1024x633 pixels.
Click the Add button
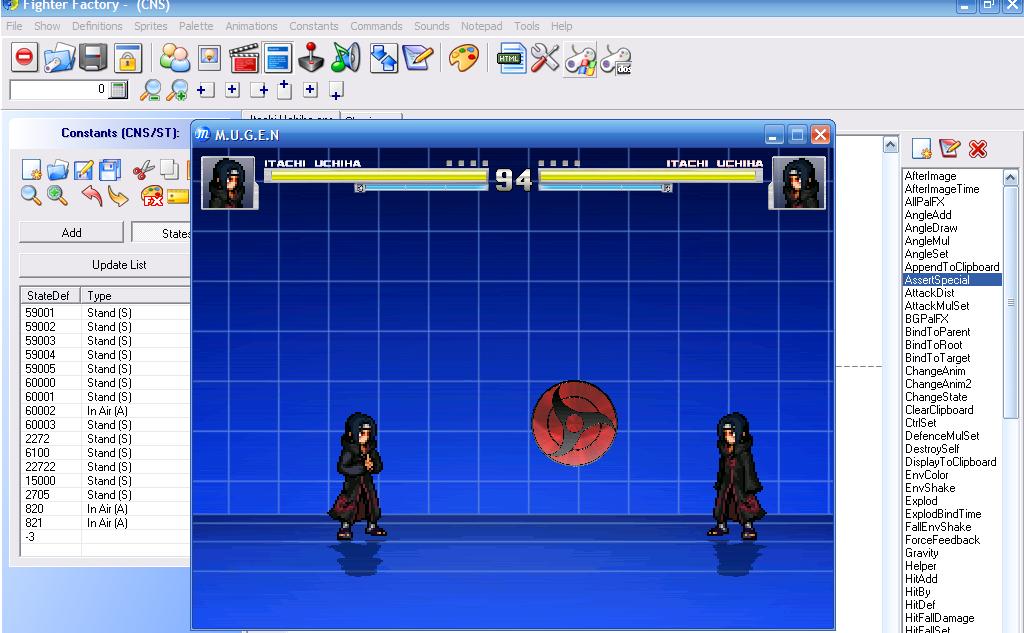point(71,233)
